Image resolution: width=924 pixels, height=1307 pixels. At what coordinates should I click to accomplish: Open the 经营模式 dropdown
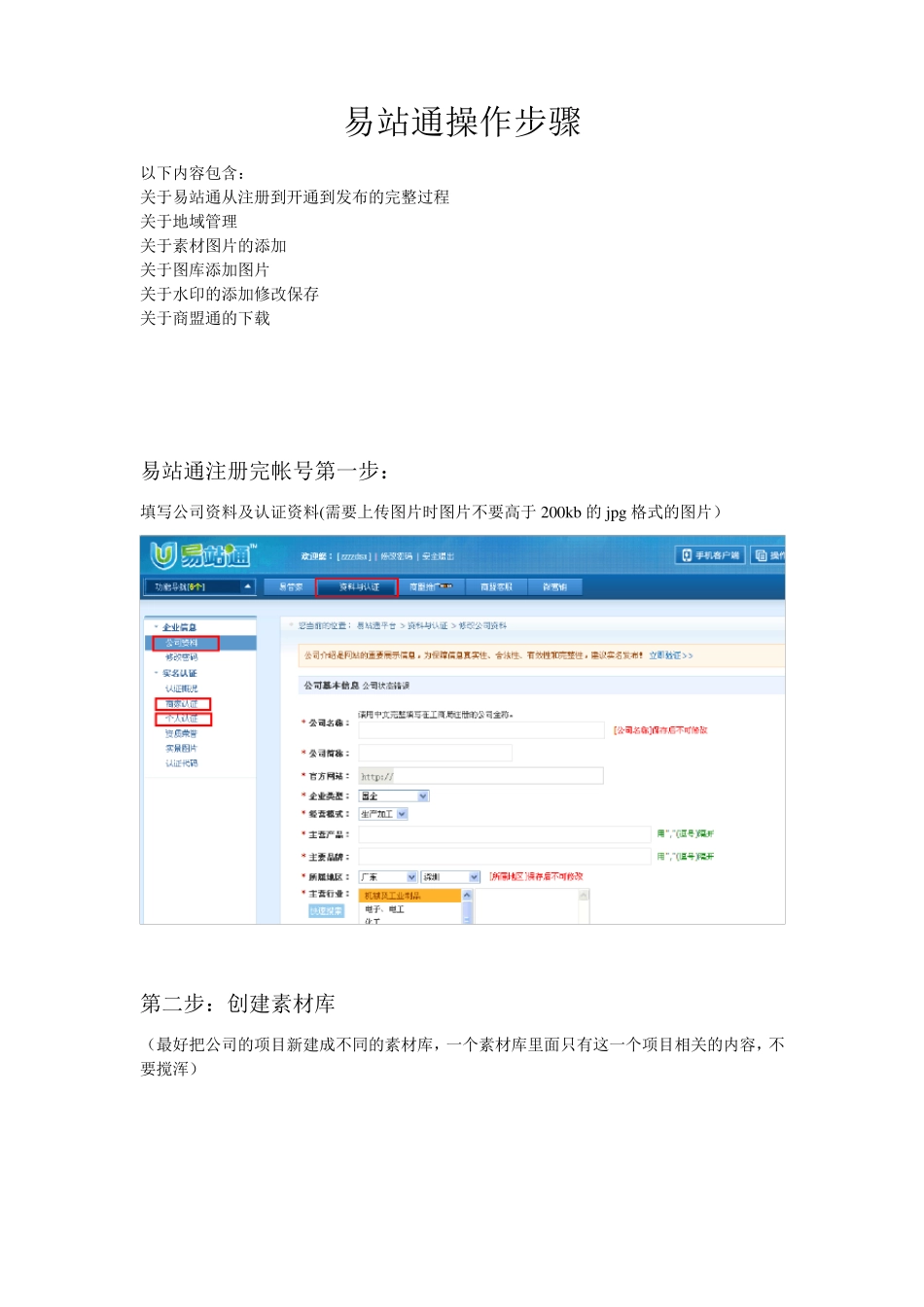point(383,814)
